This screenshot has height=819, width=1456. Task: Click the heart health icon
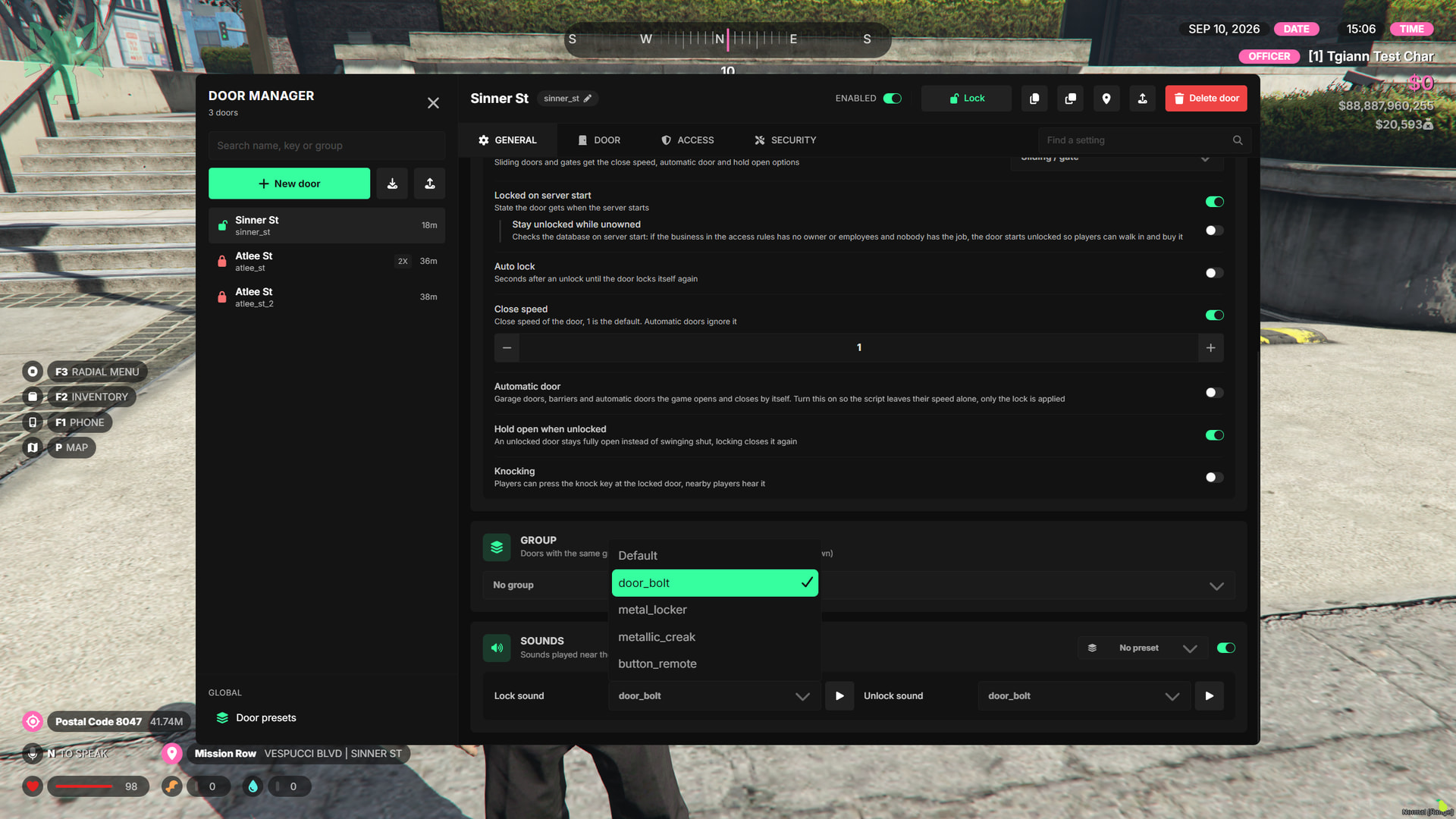pyautogui.click(x=33, y=786)
